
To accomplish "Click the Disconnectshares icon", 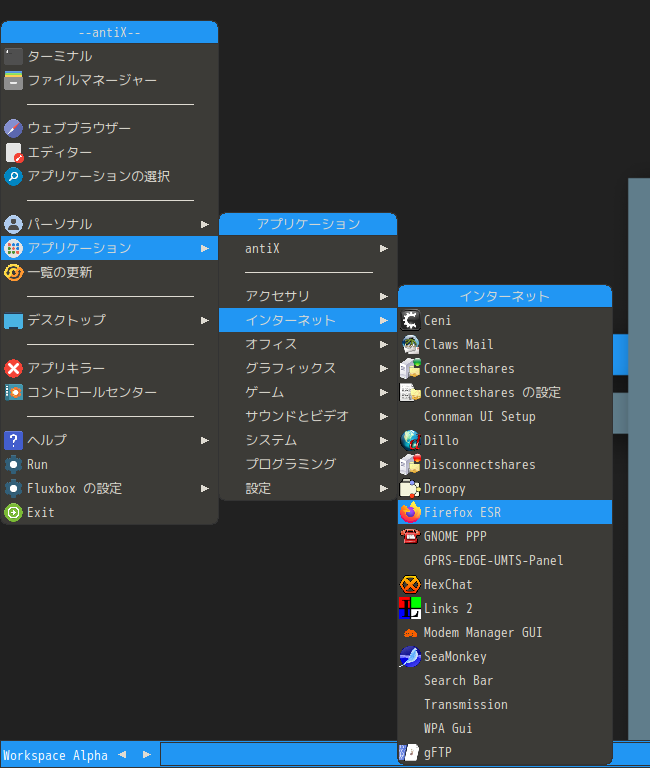I will click(x=410, y=464).
